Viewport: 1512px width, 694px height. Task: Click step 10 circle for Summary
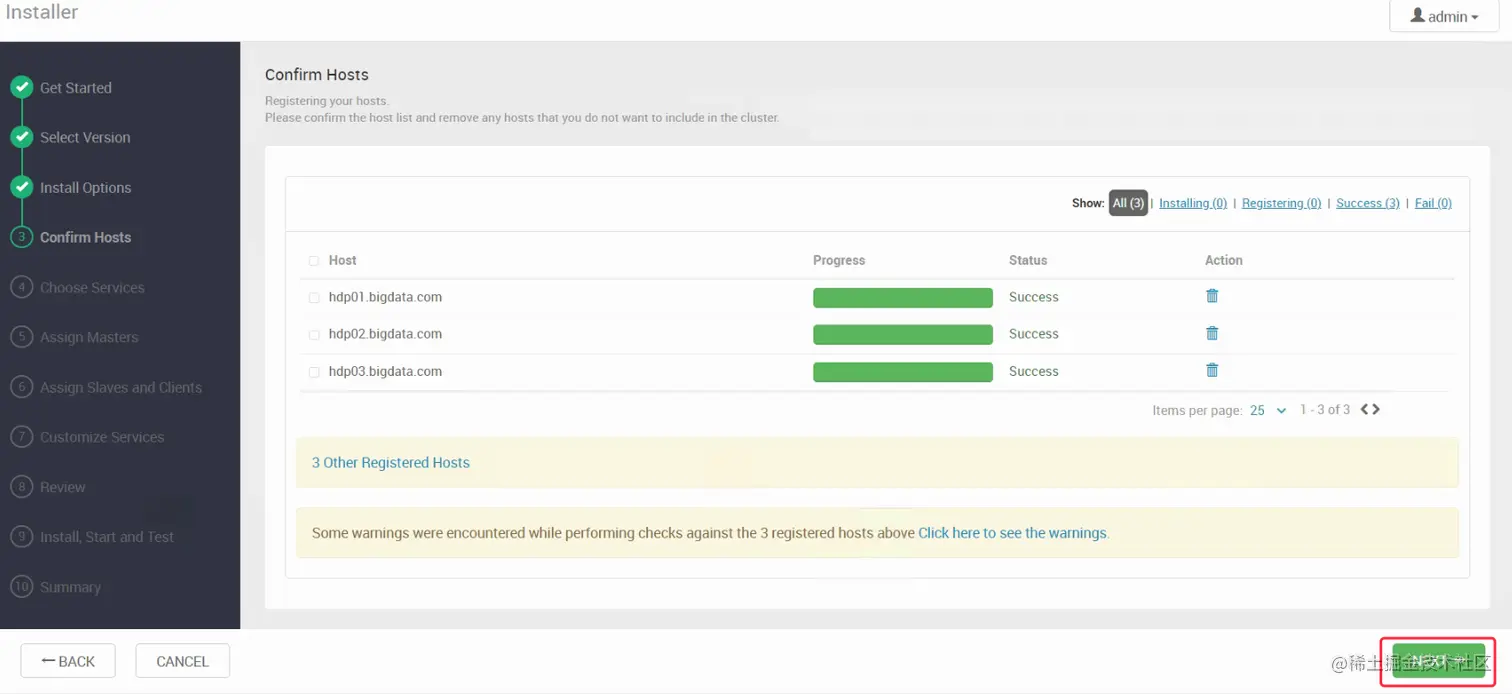22,587
